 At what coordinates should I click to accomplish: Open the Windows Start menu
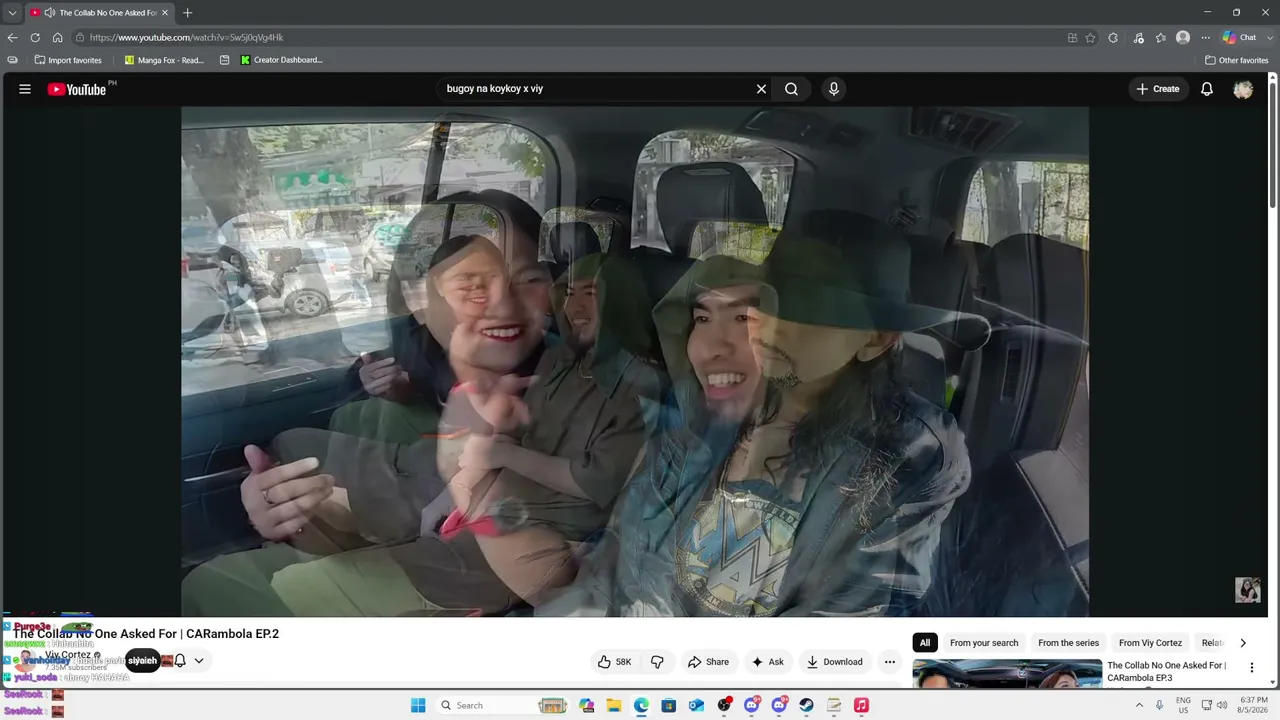(x=418, y=705)
